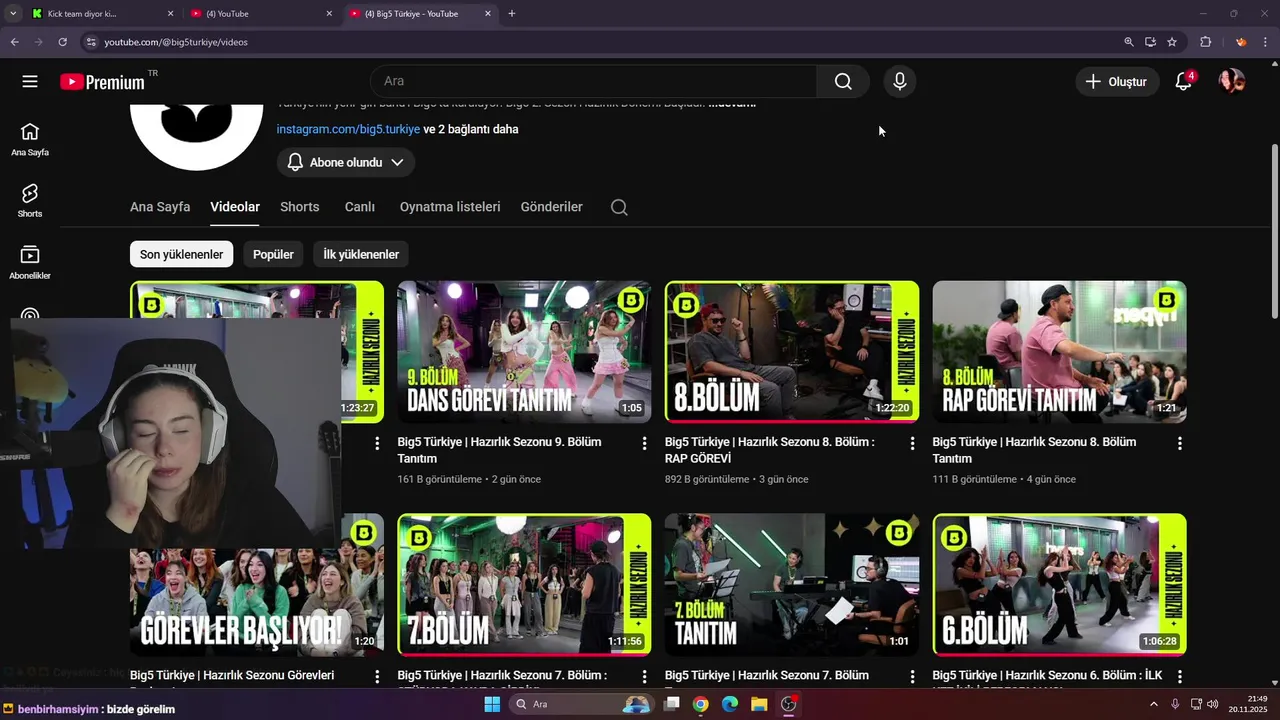Switch to the Oynatma listeleri tab
The width and height of the screenshot is (1280, 720).
[450, 207]
